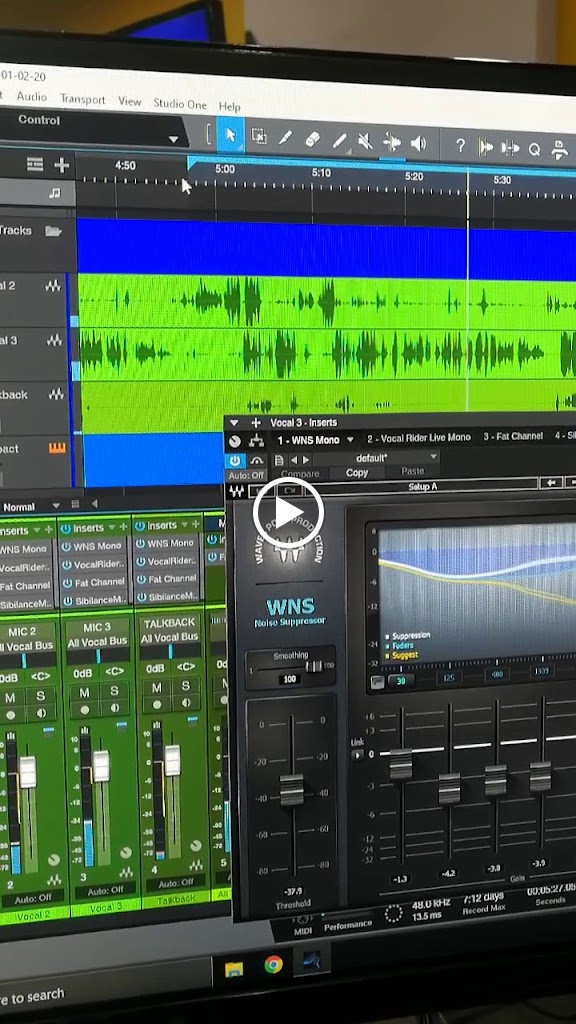Click the Paste button in plugin header
576x1024 pixels.
point(412,471)
